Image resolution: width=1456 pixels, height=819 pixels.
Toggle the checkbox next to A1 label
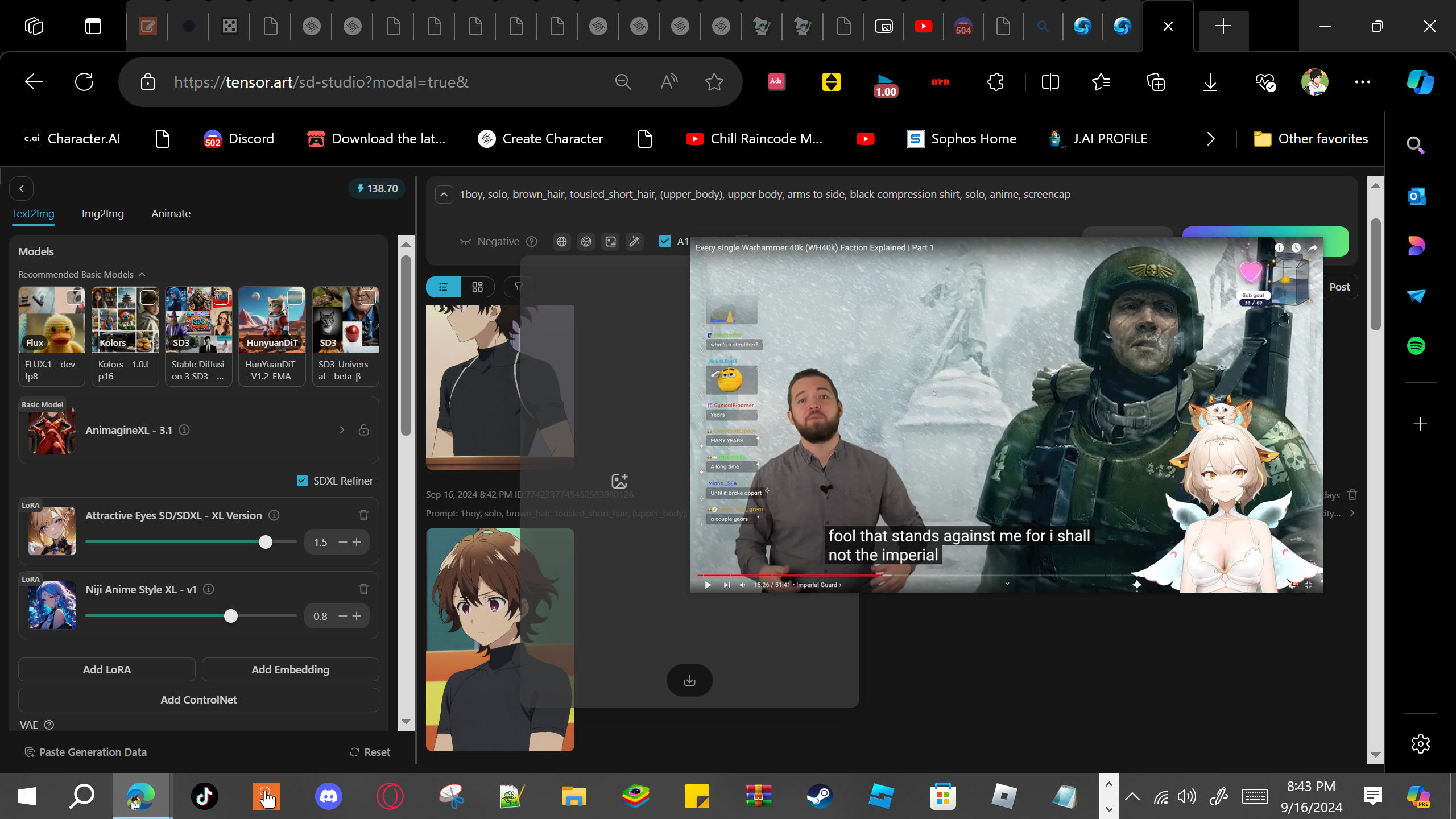[665, 241]
